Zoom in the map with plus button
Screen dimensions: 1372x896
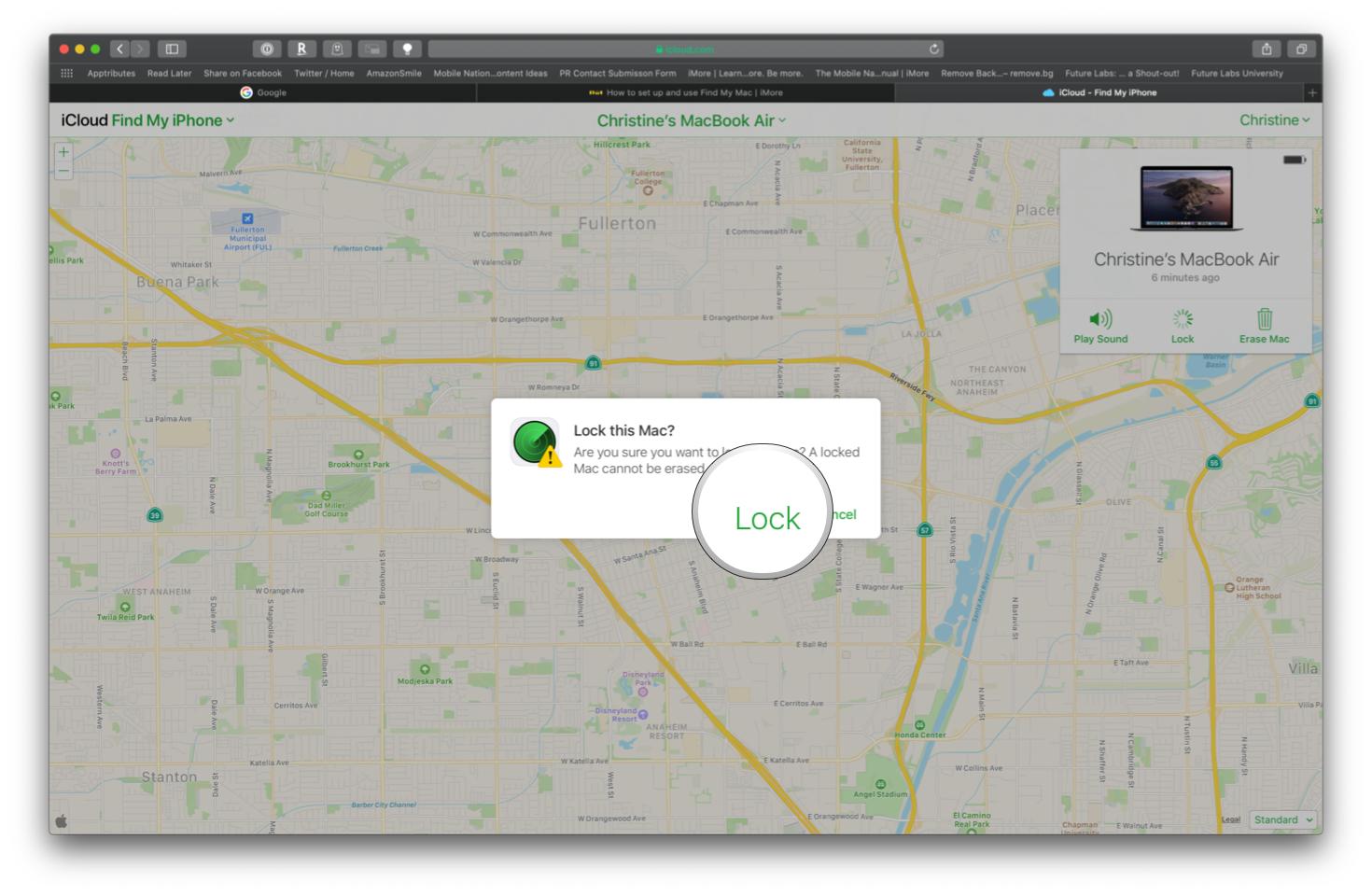(x=63, y=152)
